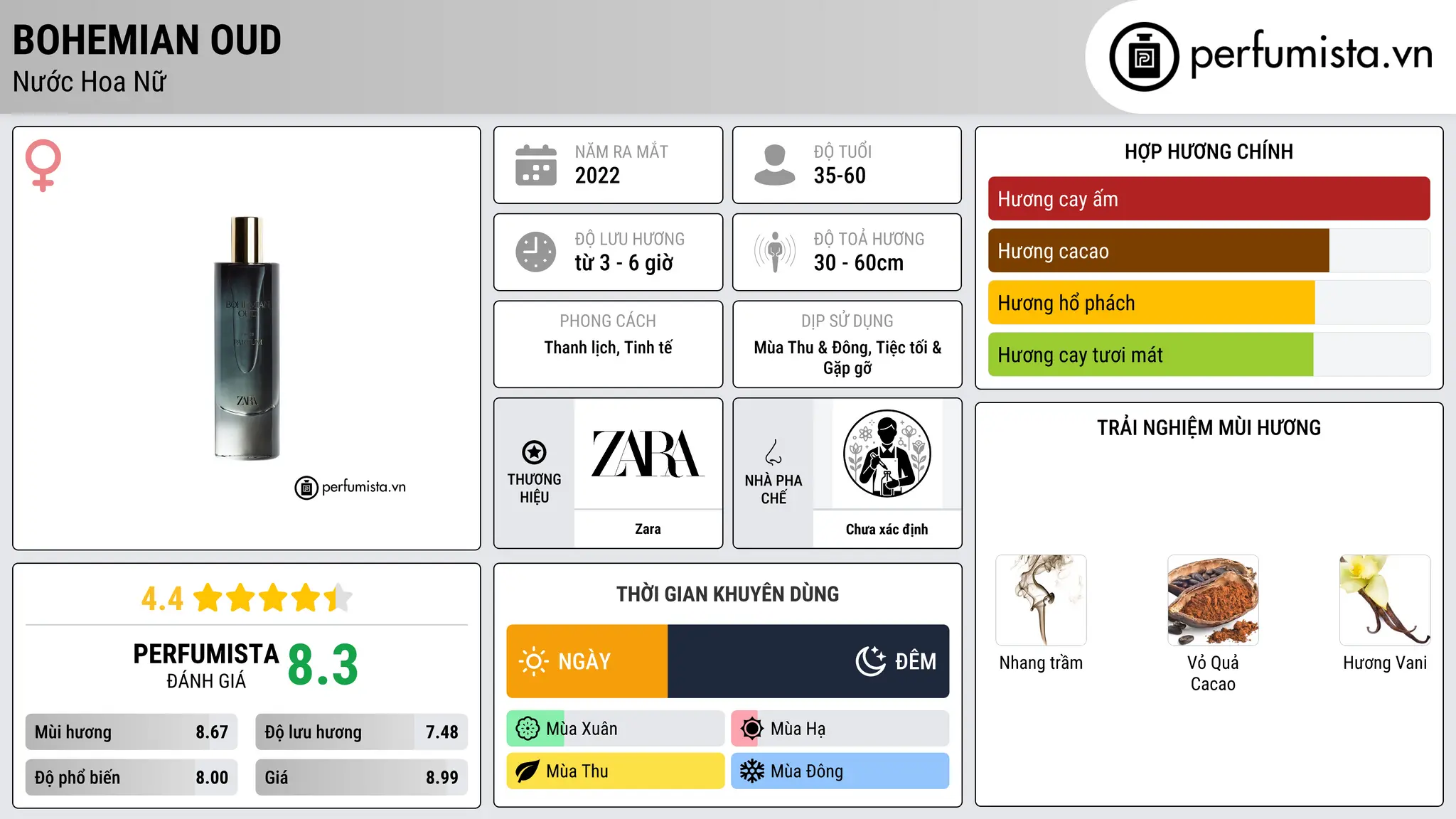Click the sillage icon beside Độ toả hương

775,252
